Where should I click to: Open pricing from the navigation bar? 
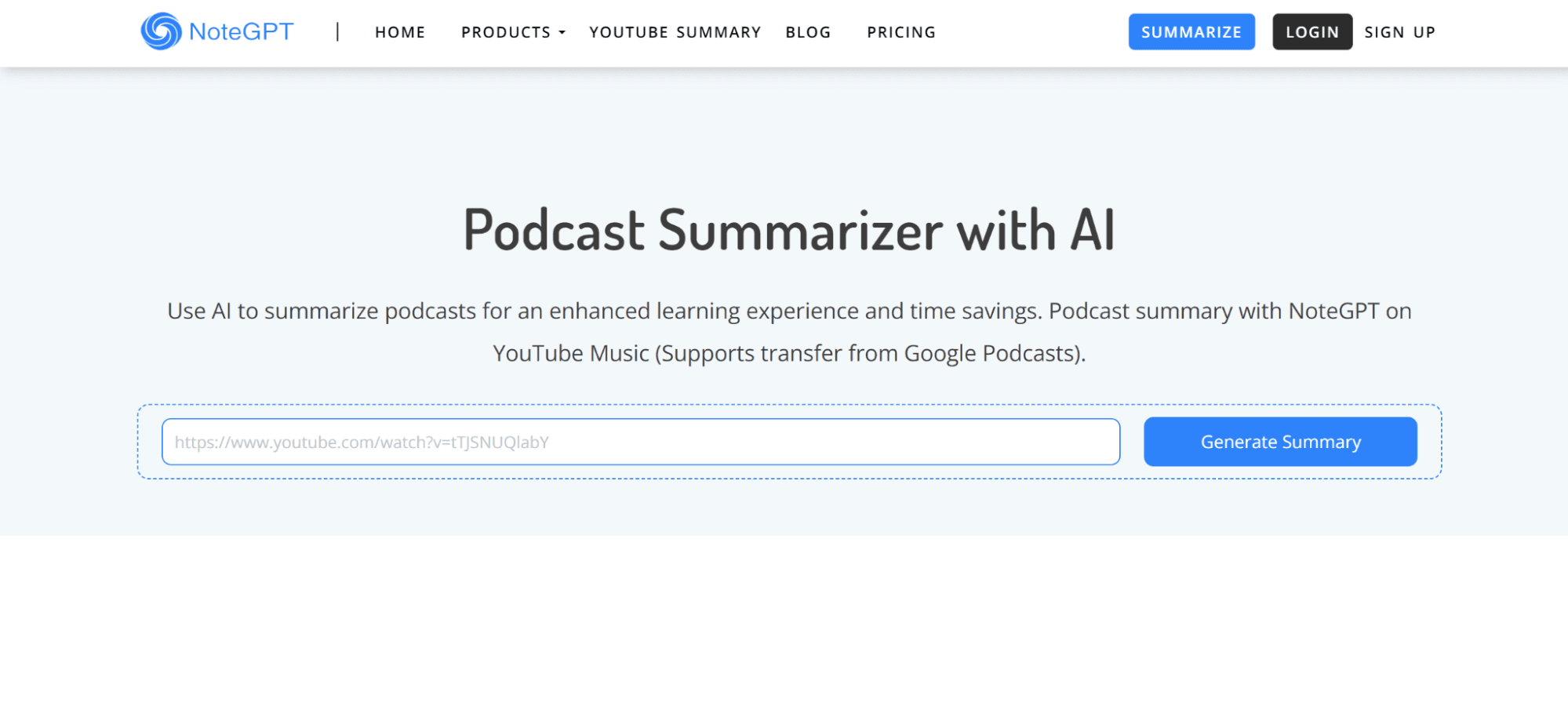click(900, 32)
